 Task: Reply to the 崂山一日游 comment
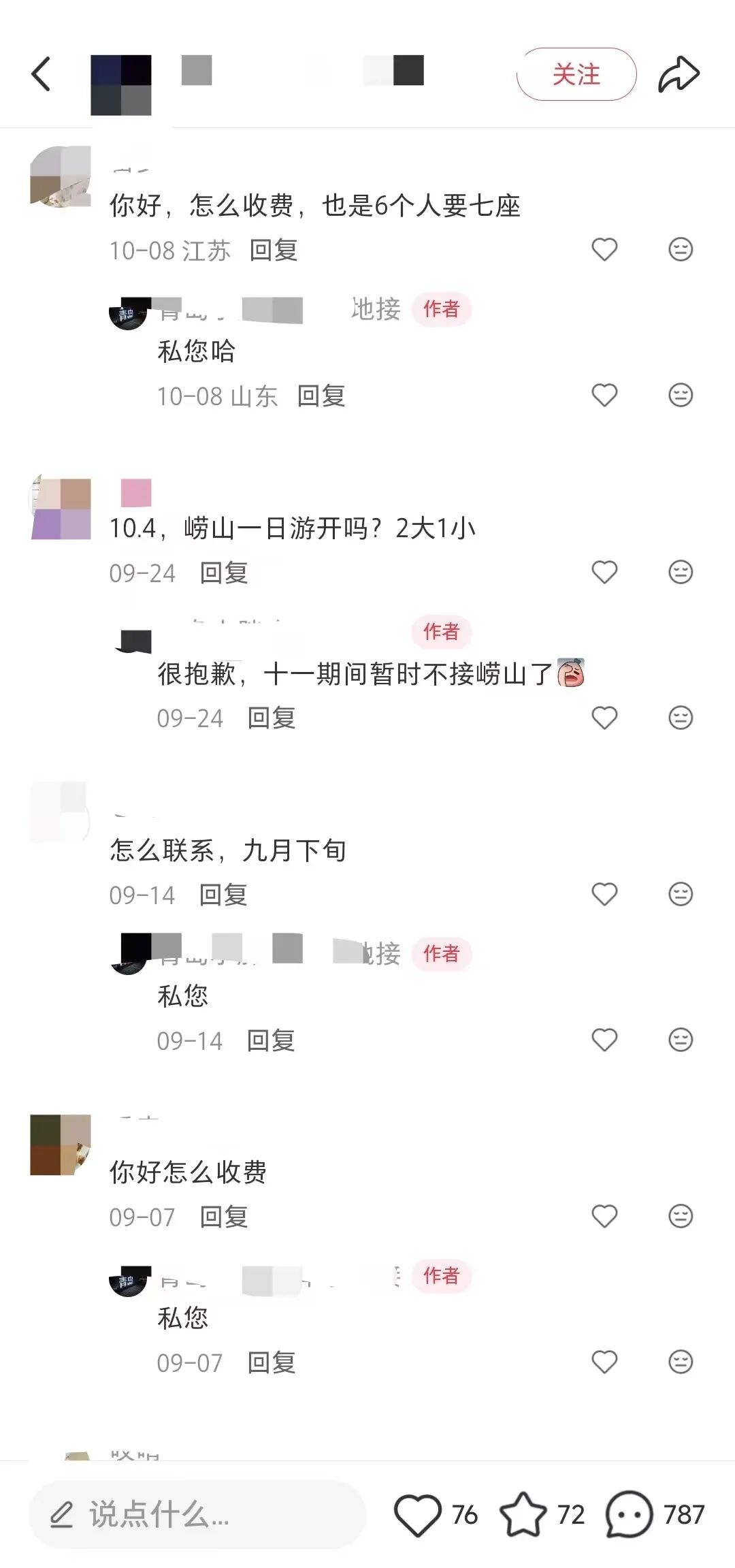click(x=224, y=573)
